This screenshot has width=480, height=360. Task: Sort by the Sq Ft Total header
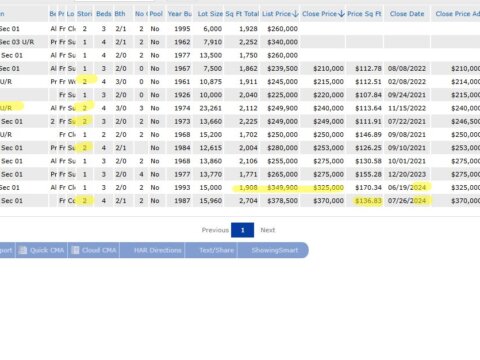coord(242,14)
